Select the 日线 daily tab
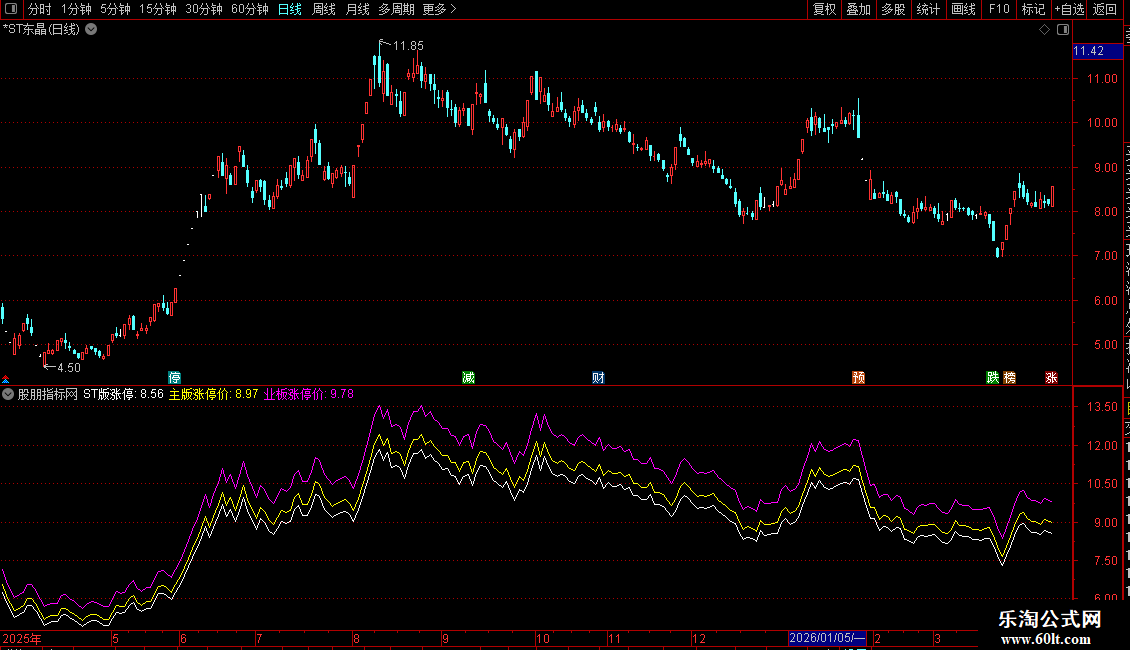The height and width of the screenshot is (650, 1130). pyautogui.click(x=290, y=9)
